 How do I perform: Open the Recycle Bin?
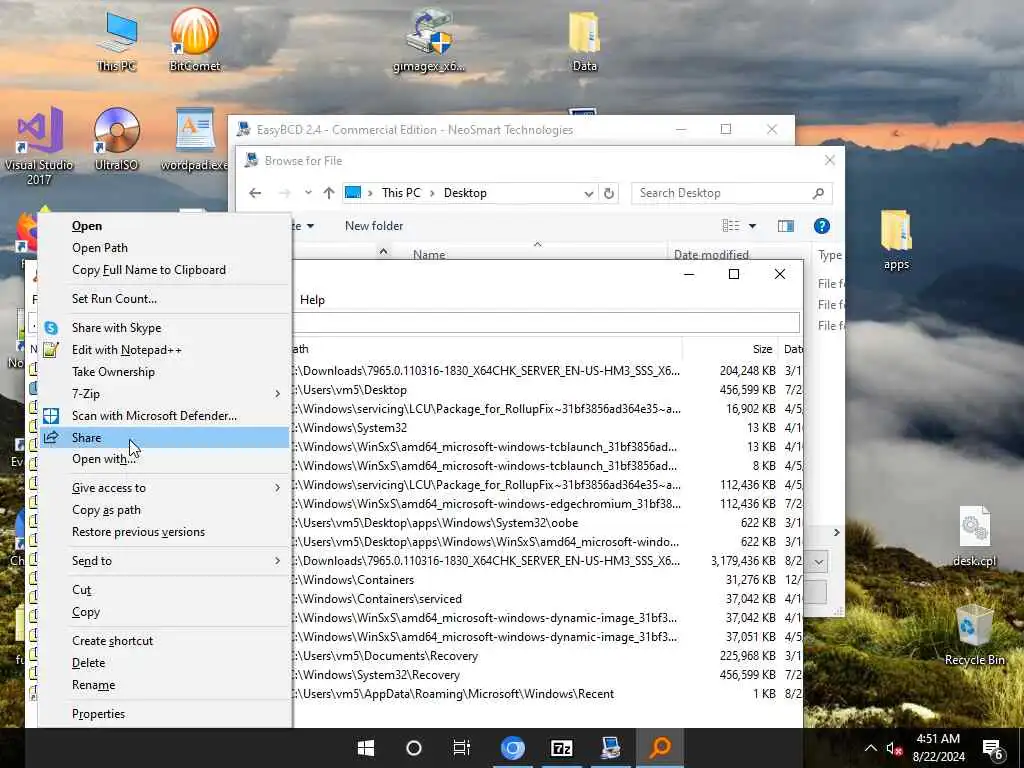(x=974, y=635)
